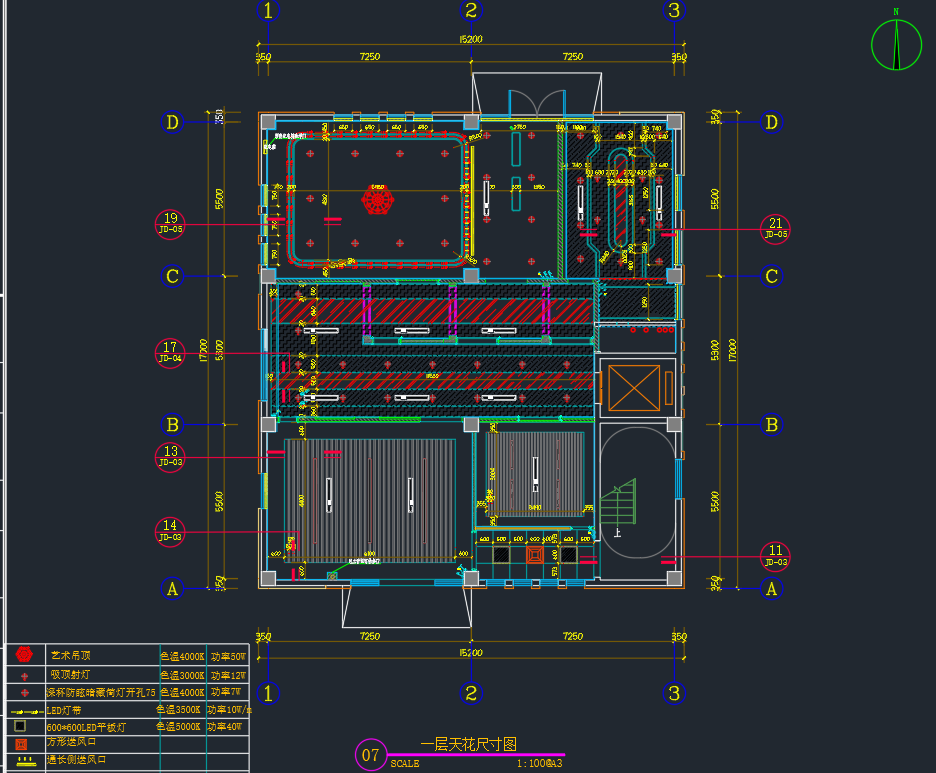Image resolution: width=936 pixels, height=773 pixels.
Task: Select detail callout 11 JD-03
Action: pos(775,556)
